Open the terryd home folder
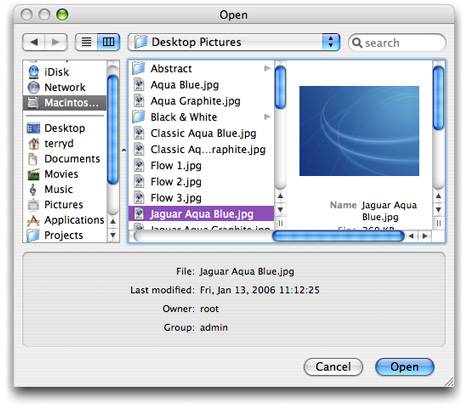The image size is (468, 409). pyautogui.click(x=65, y=143)
